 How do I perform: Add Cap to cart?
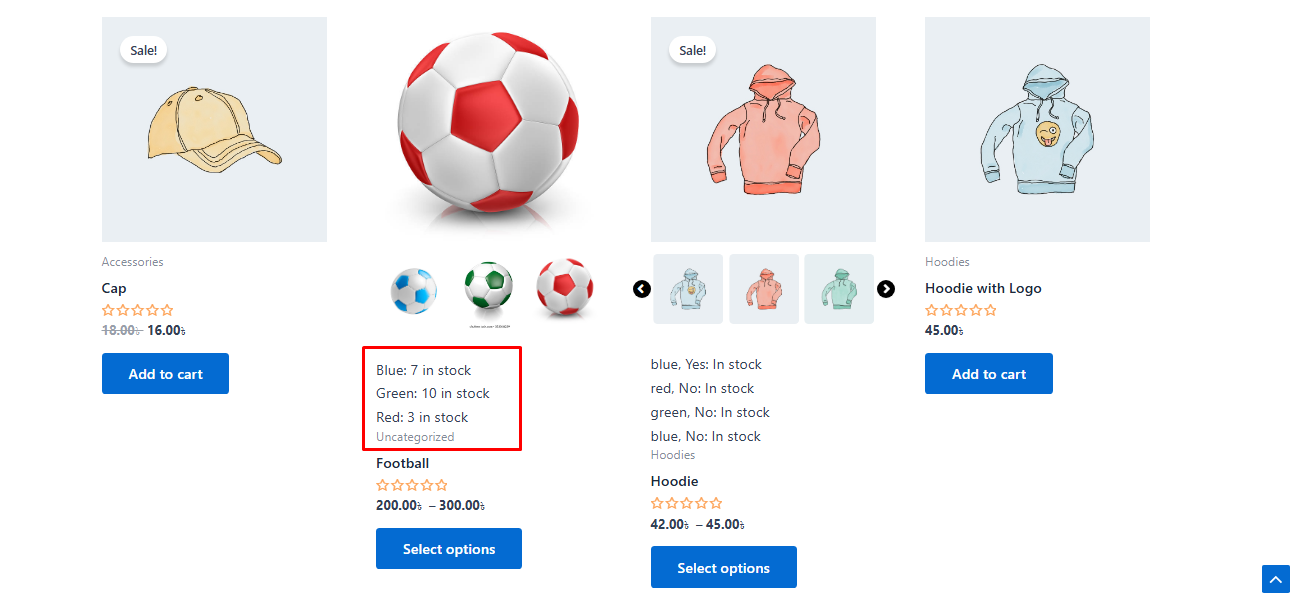tap(165, 374)
